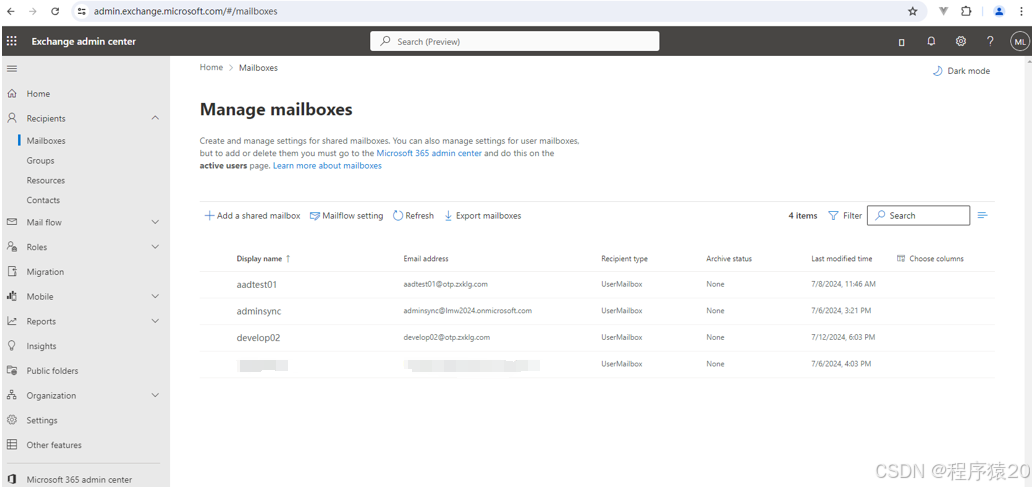Click the browser reload button
This screenshot has width=1034, height=489.
point(55,11)
